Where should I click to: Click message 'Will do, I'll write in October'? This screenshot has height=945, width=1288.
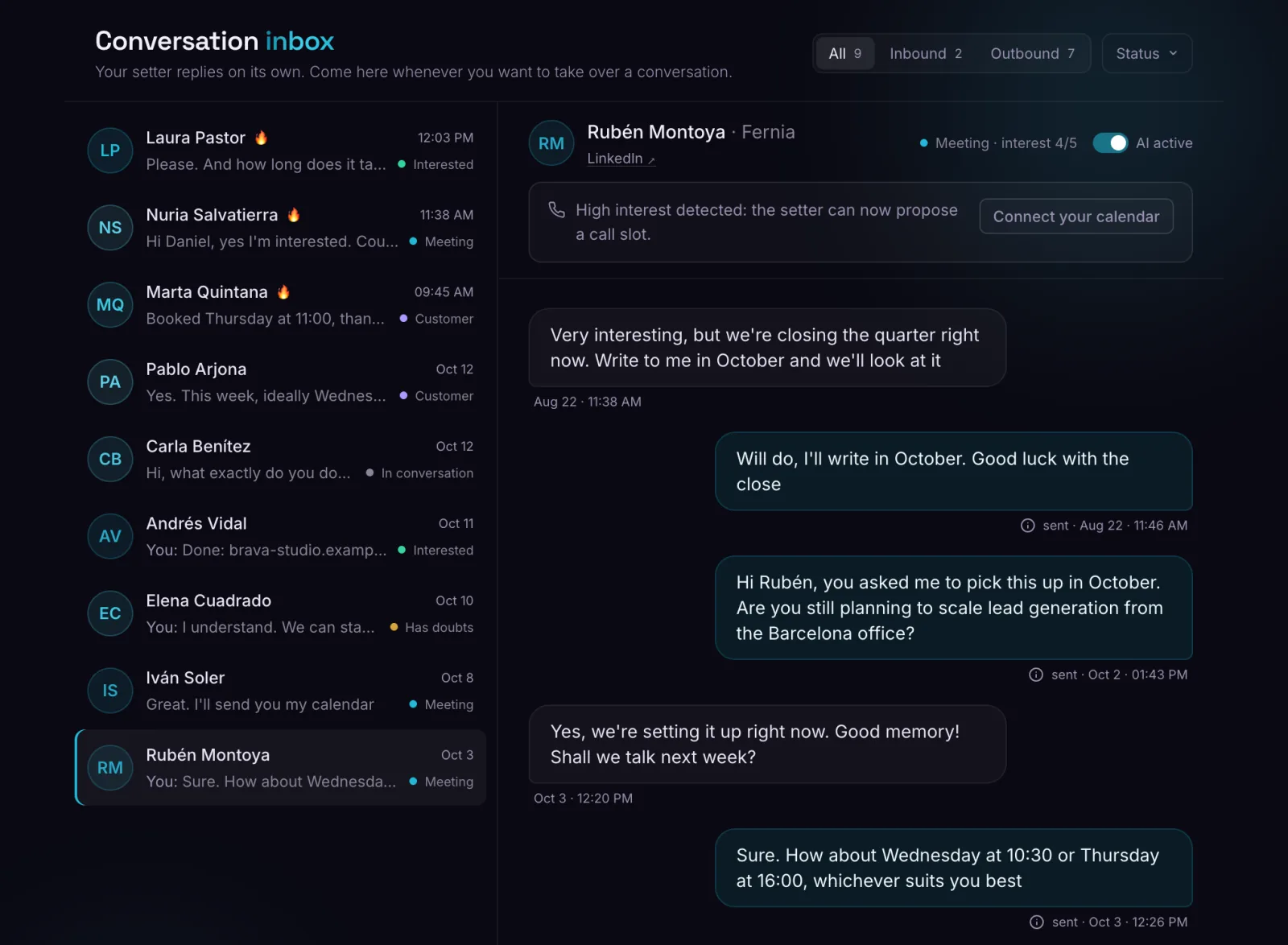[954, 472]
